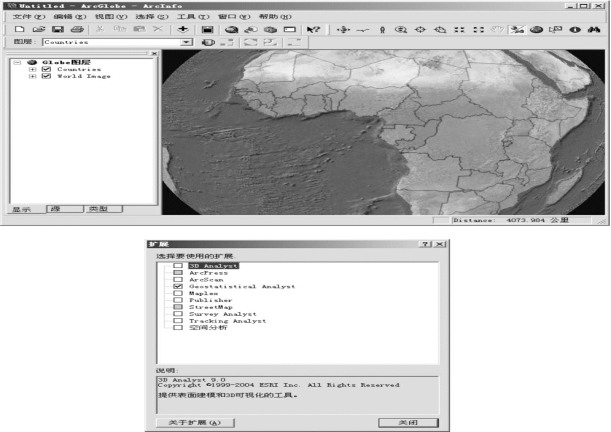Uncheck the Geostatistical Analyst extension
Screen dimensions: 611x432
click(178, 286)
